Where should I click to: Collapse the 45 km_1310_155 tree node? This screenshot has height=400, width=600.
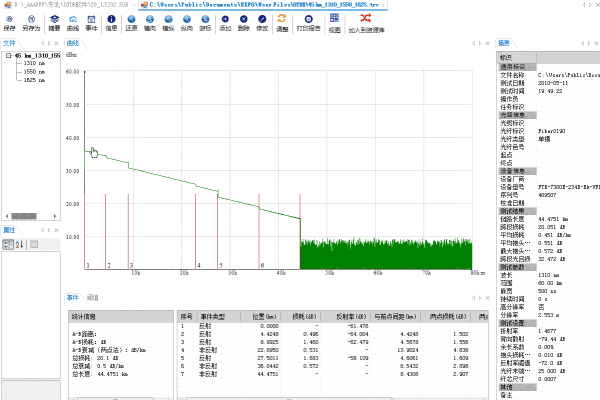click(x=9, y=55)
